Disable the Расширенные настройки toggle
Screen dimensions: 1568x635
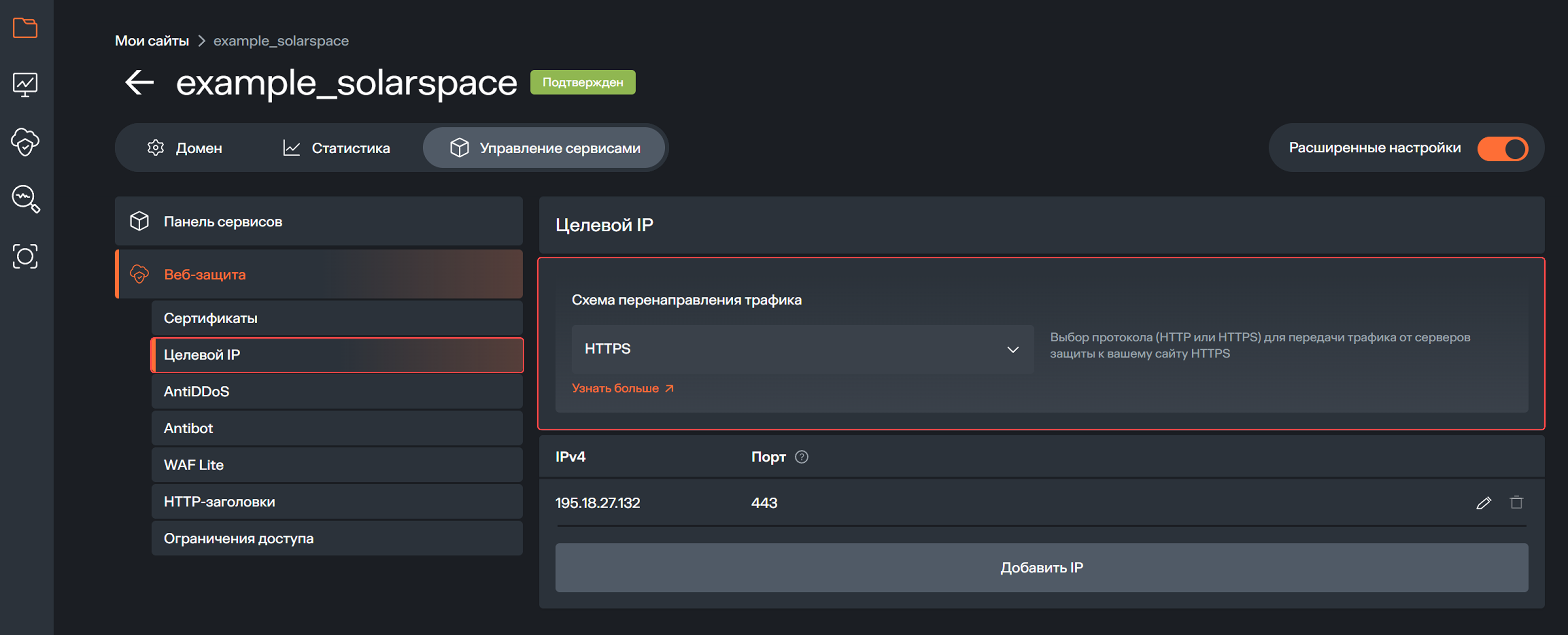click(x=1503, y=147)
